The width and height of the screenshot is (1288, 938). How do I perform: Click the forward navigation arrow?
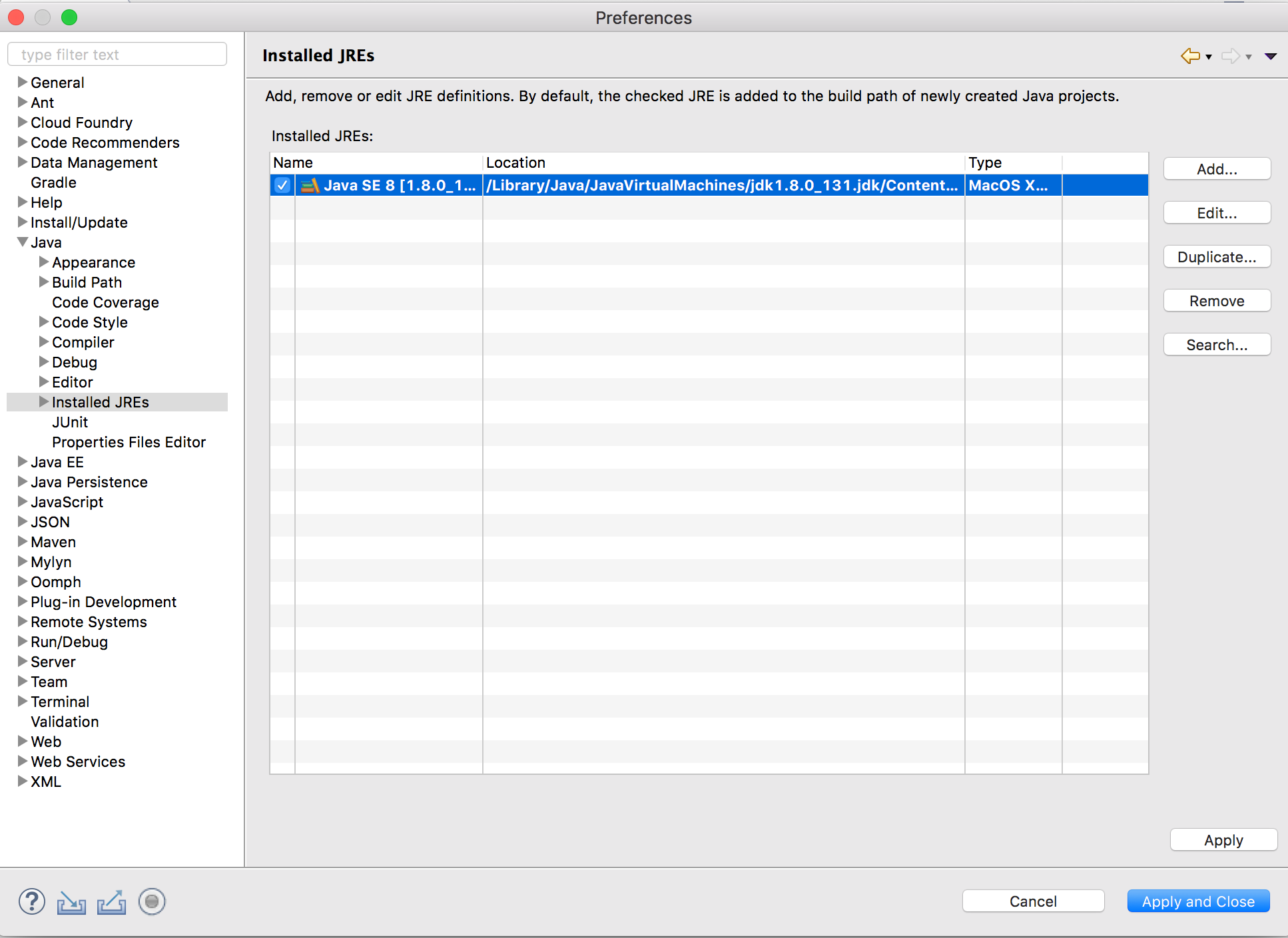coord(1230,56)
